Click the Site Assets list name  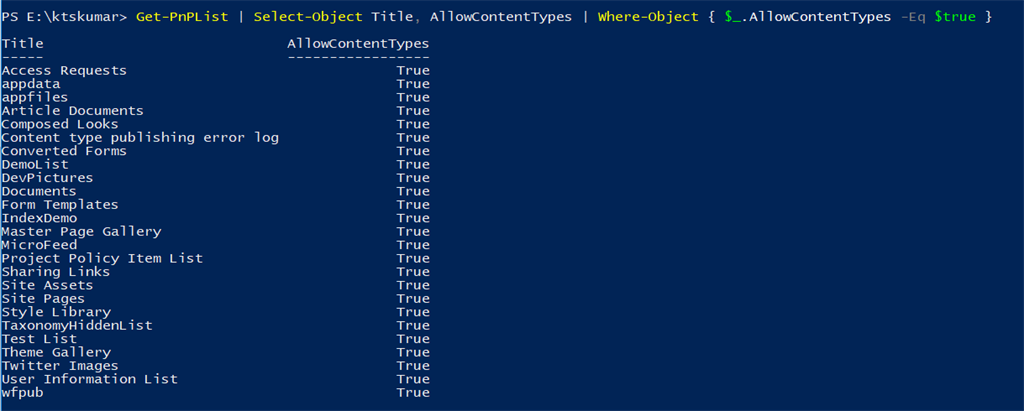tap(47, 286)
